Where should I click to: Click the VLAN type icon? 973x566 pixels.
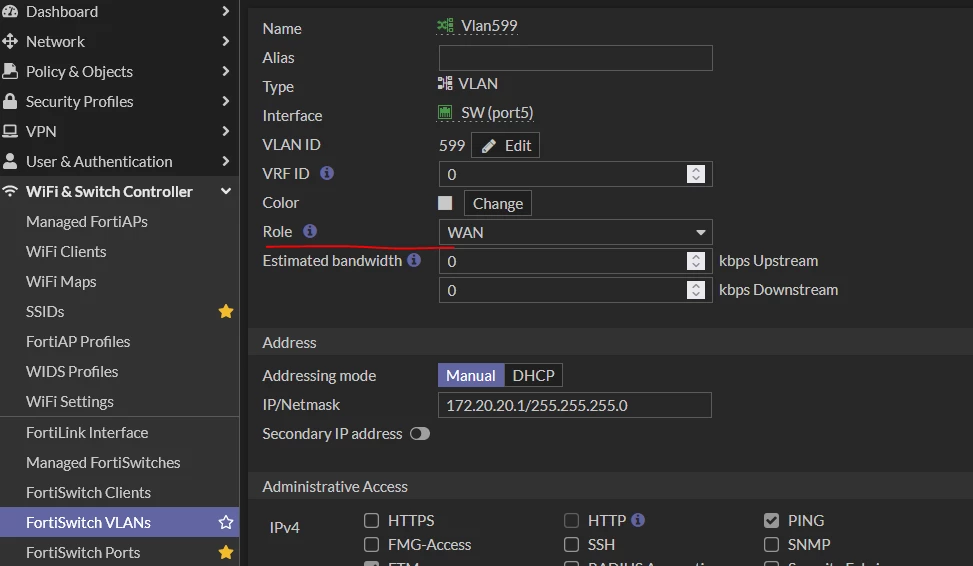click(x=445, y=83)
